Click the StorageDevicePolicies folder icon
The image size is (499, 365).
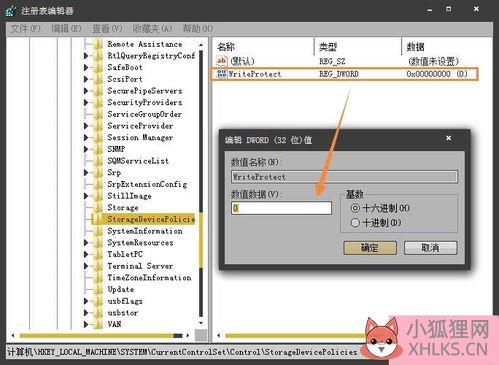98,219
